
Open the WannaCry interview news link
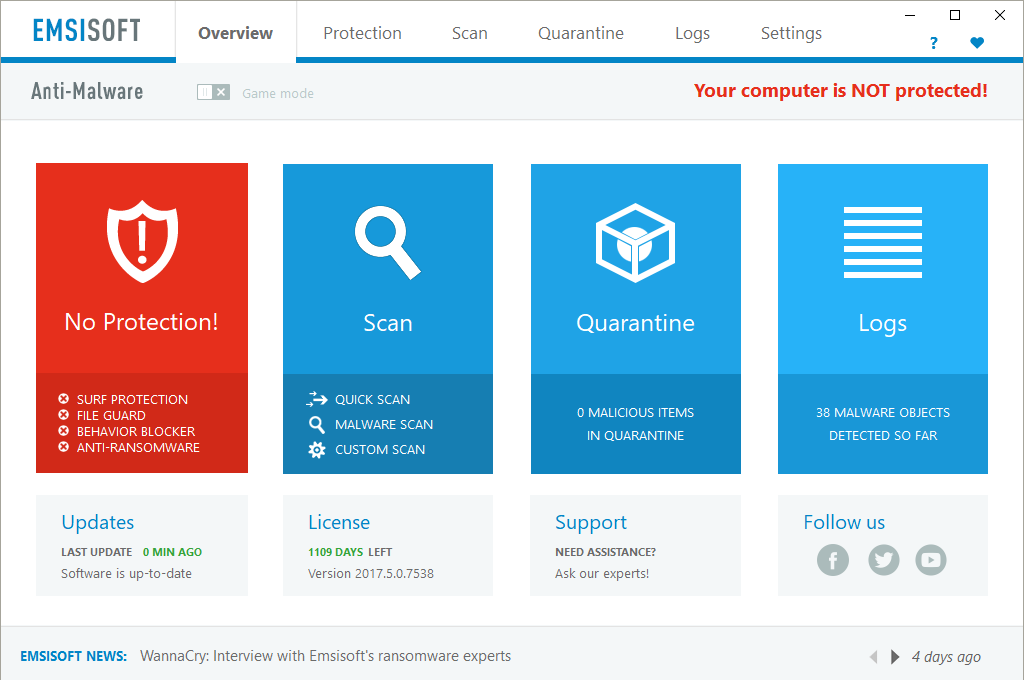325,656
